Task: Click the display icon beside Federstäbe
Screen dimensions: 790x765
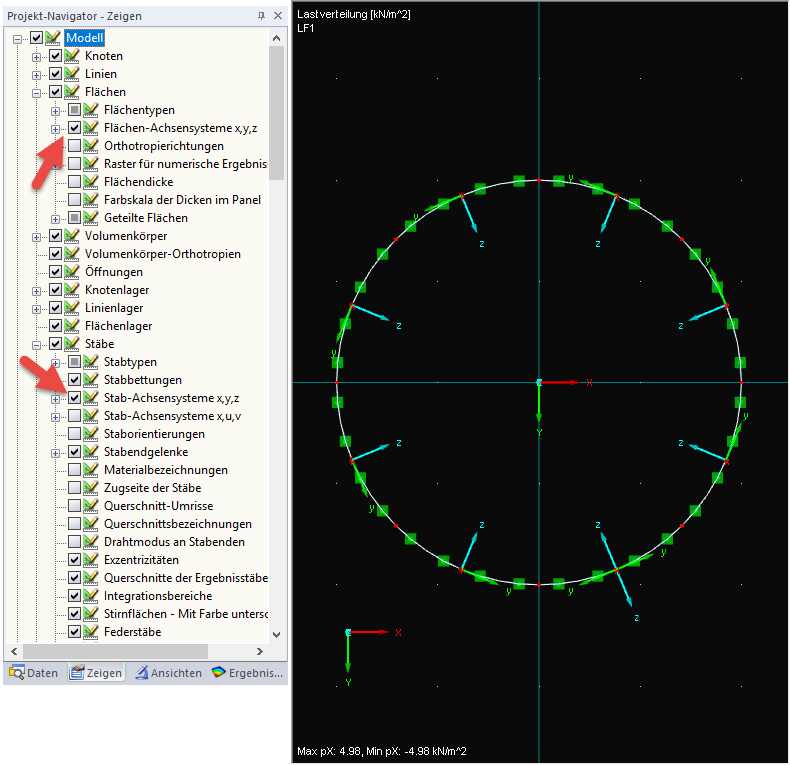Action: (91, 631)
